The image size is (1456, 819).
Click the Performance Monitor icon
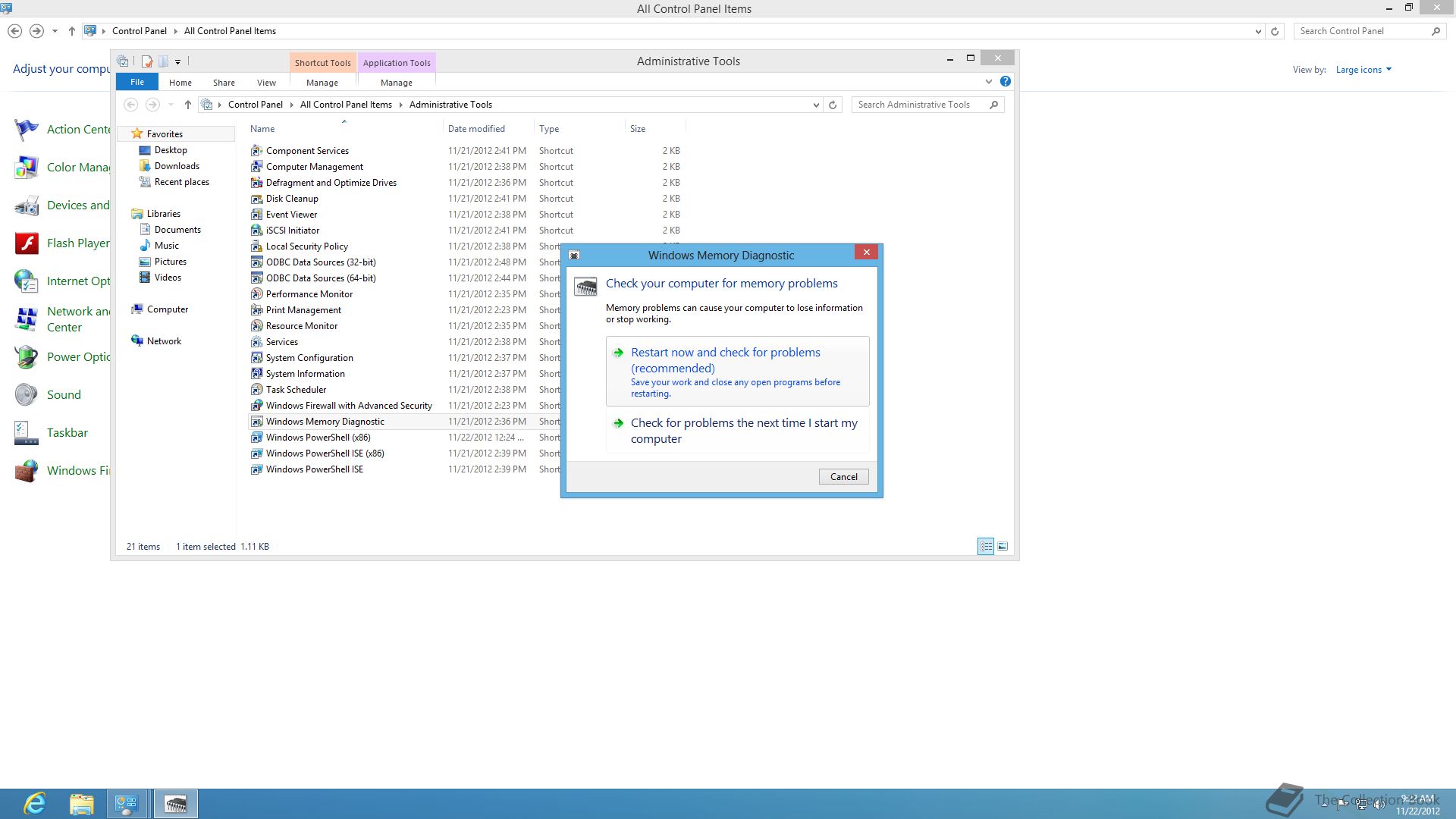(256, 294)
